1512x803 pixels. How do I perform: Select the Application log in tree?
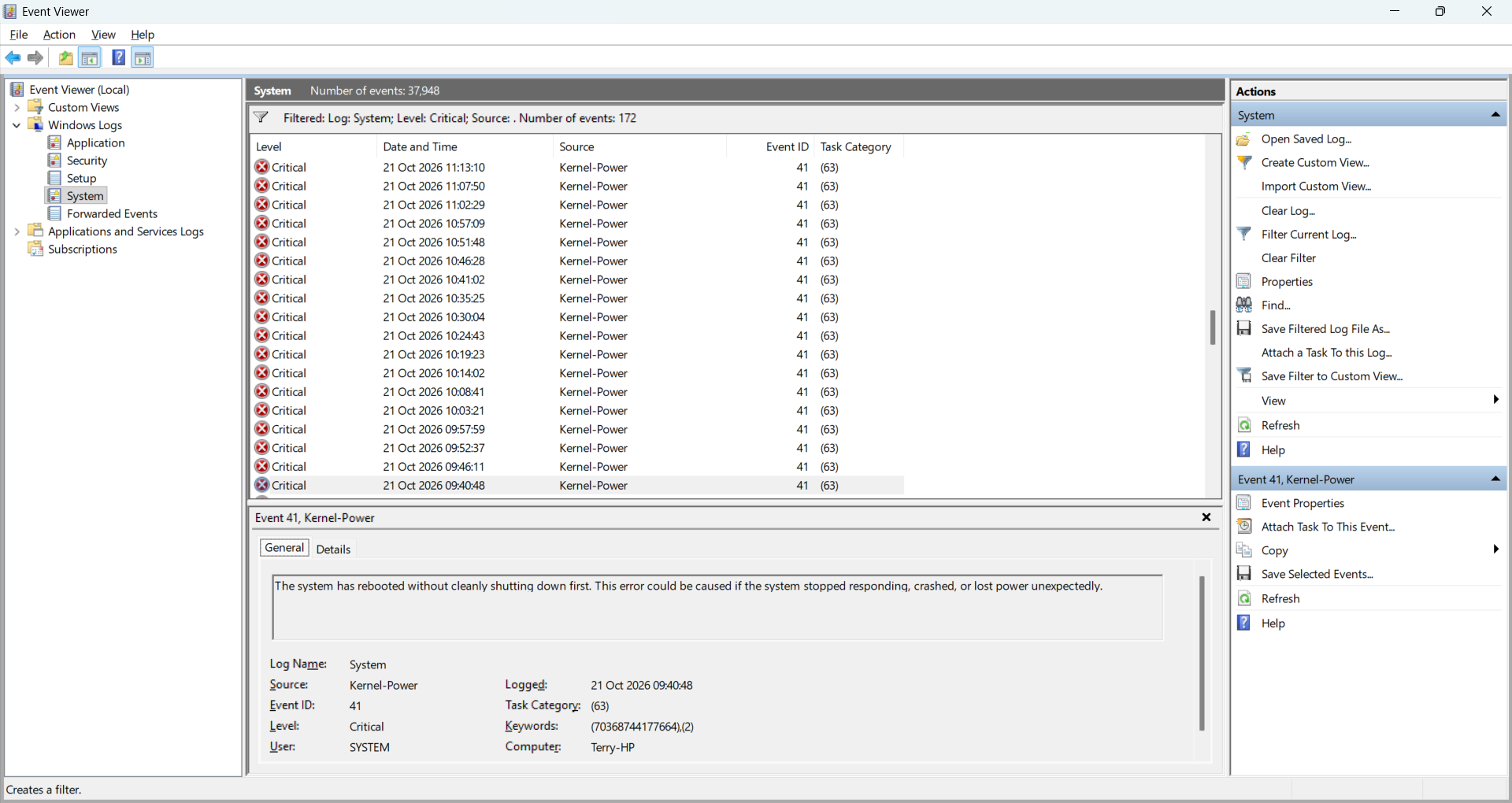pos(95,142)
